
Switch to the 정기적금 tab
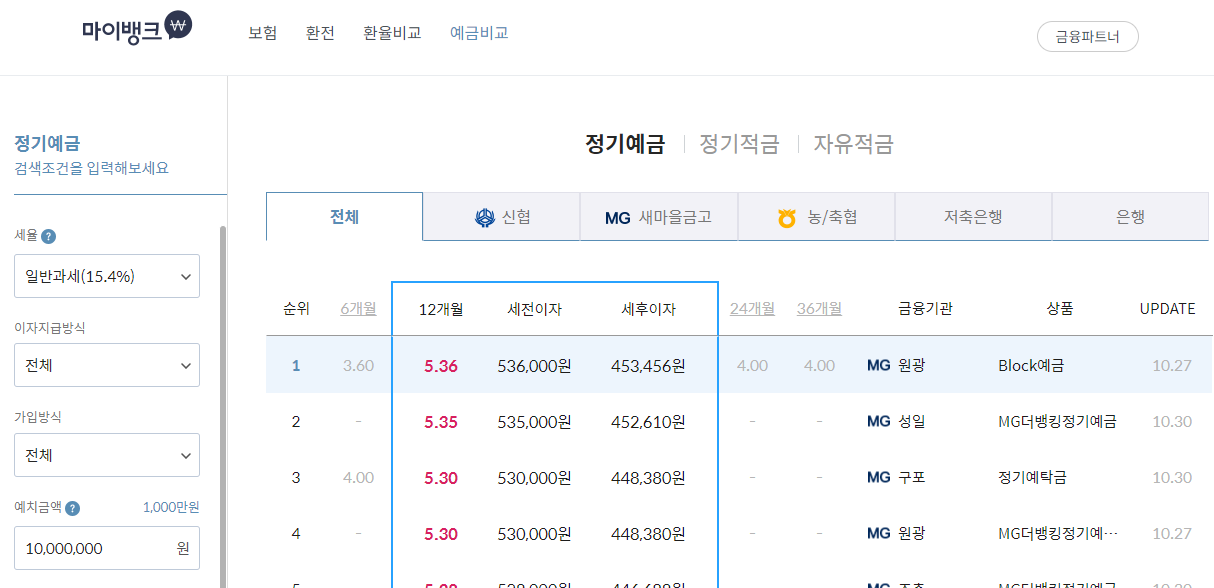(739, 143)
